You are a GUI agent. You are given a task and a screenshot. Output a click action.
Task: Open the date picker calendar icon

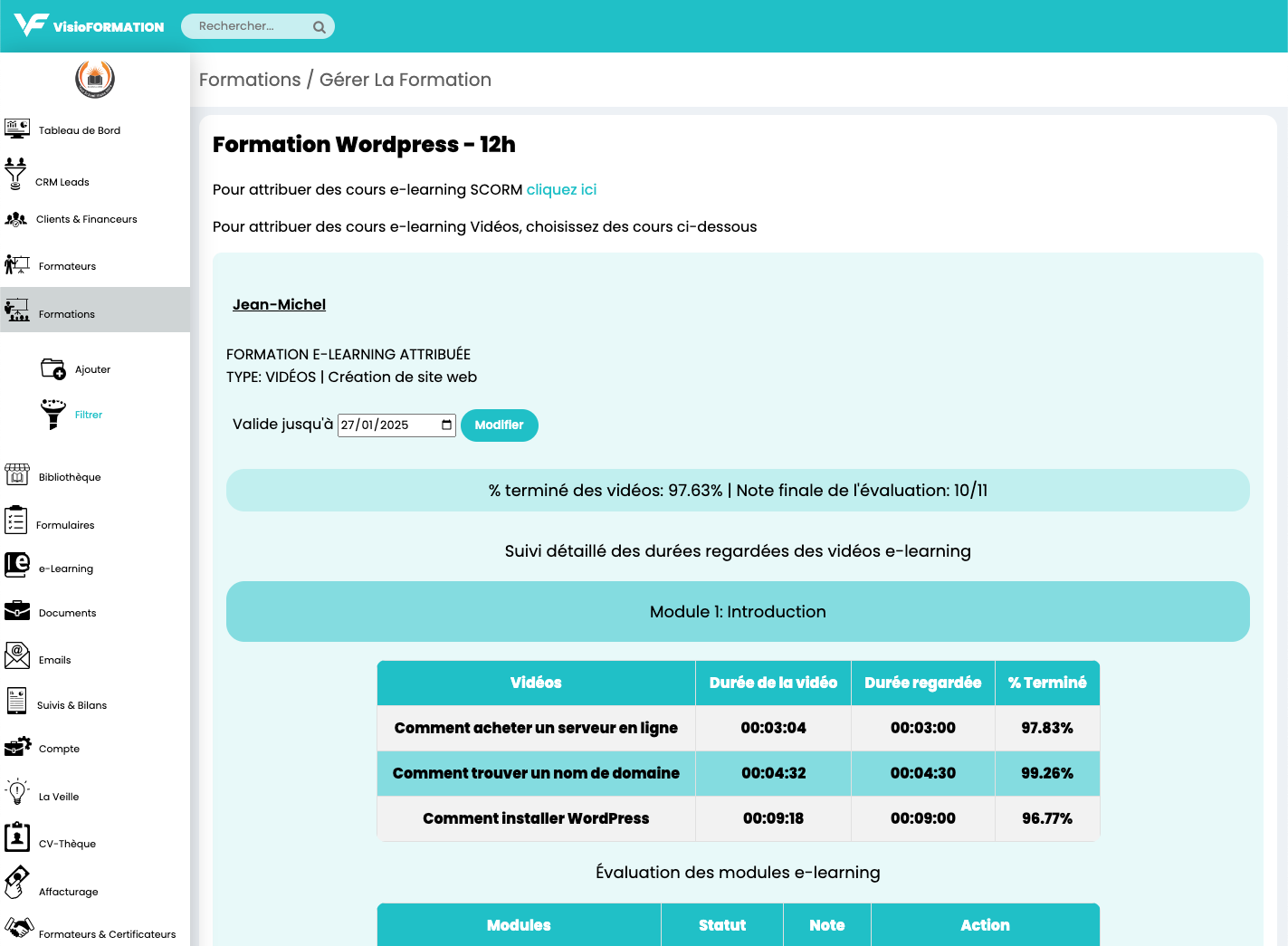click(x=446, y=425)
